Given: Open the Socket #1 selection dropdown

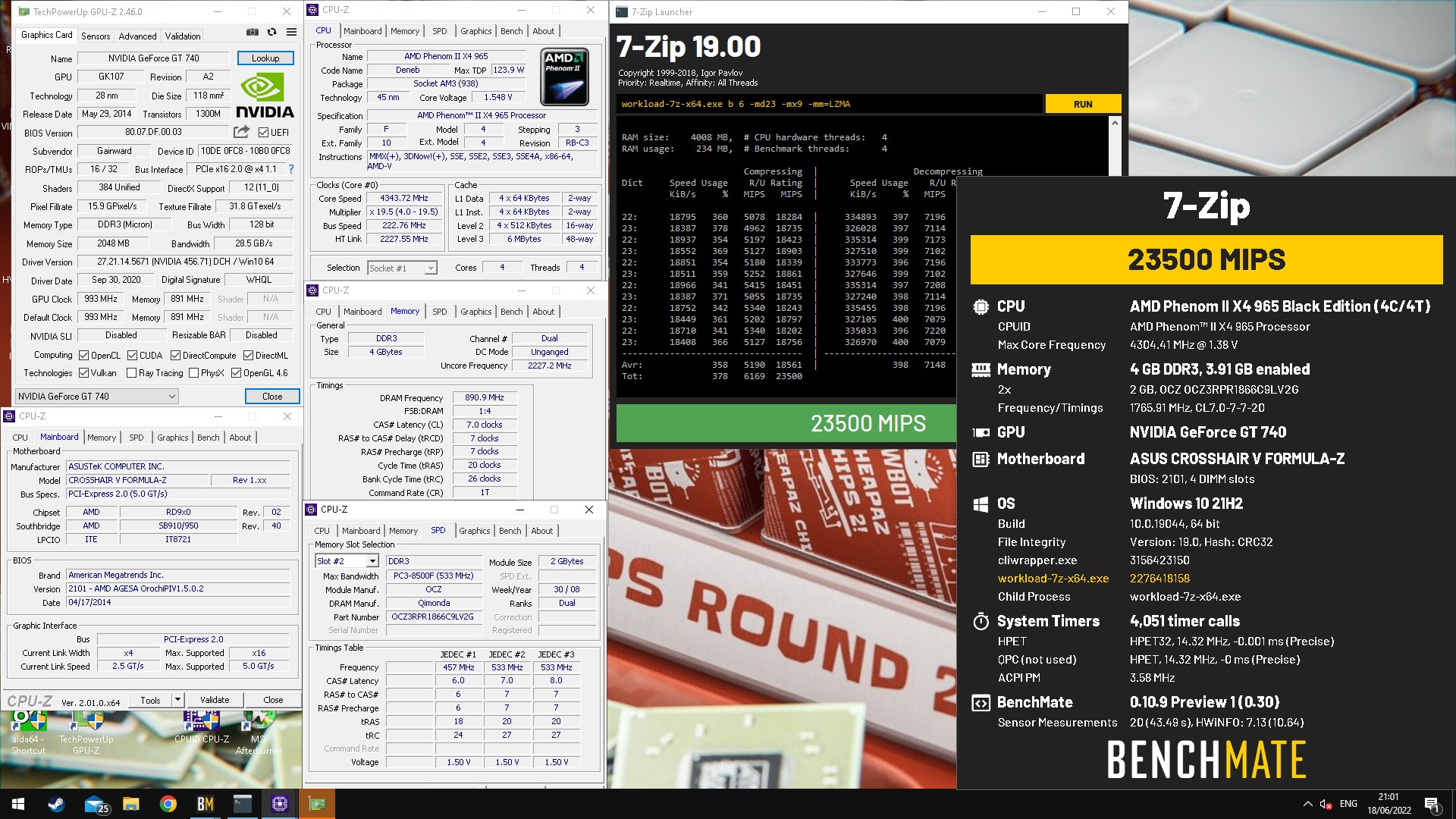Looking at the screenshot, I should coord(402,268).
